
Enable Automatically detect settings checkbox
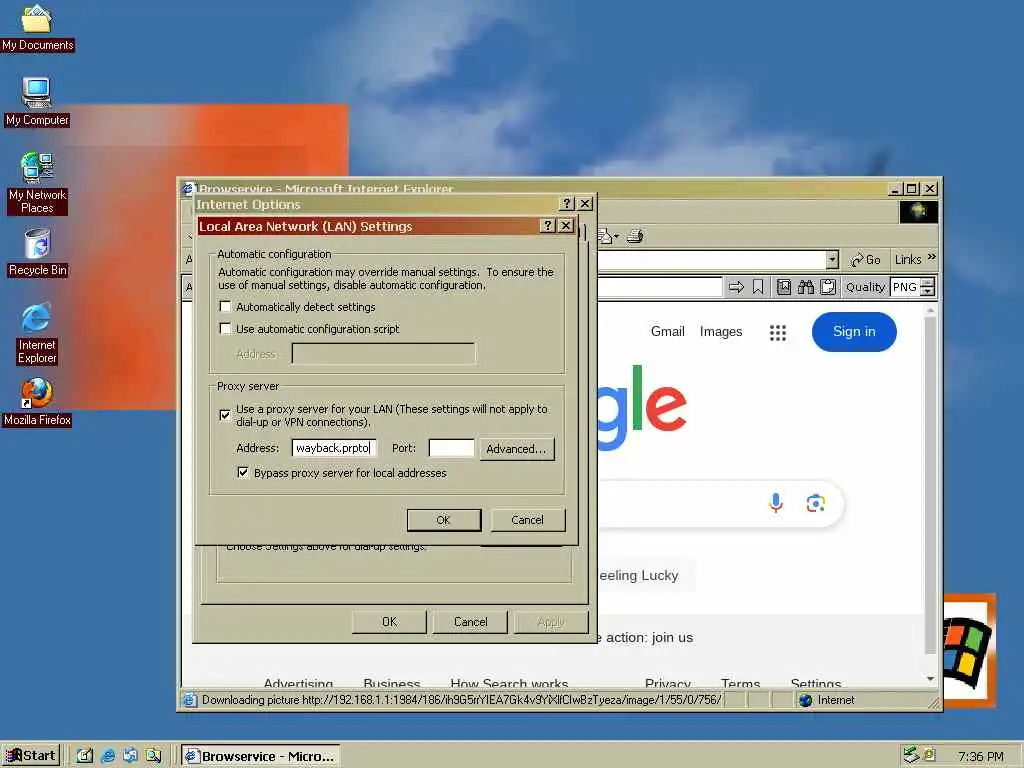225,306
